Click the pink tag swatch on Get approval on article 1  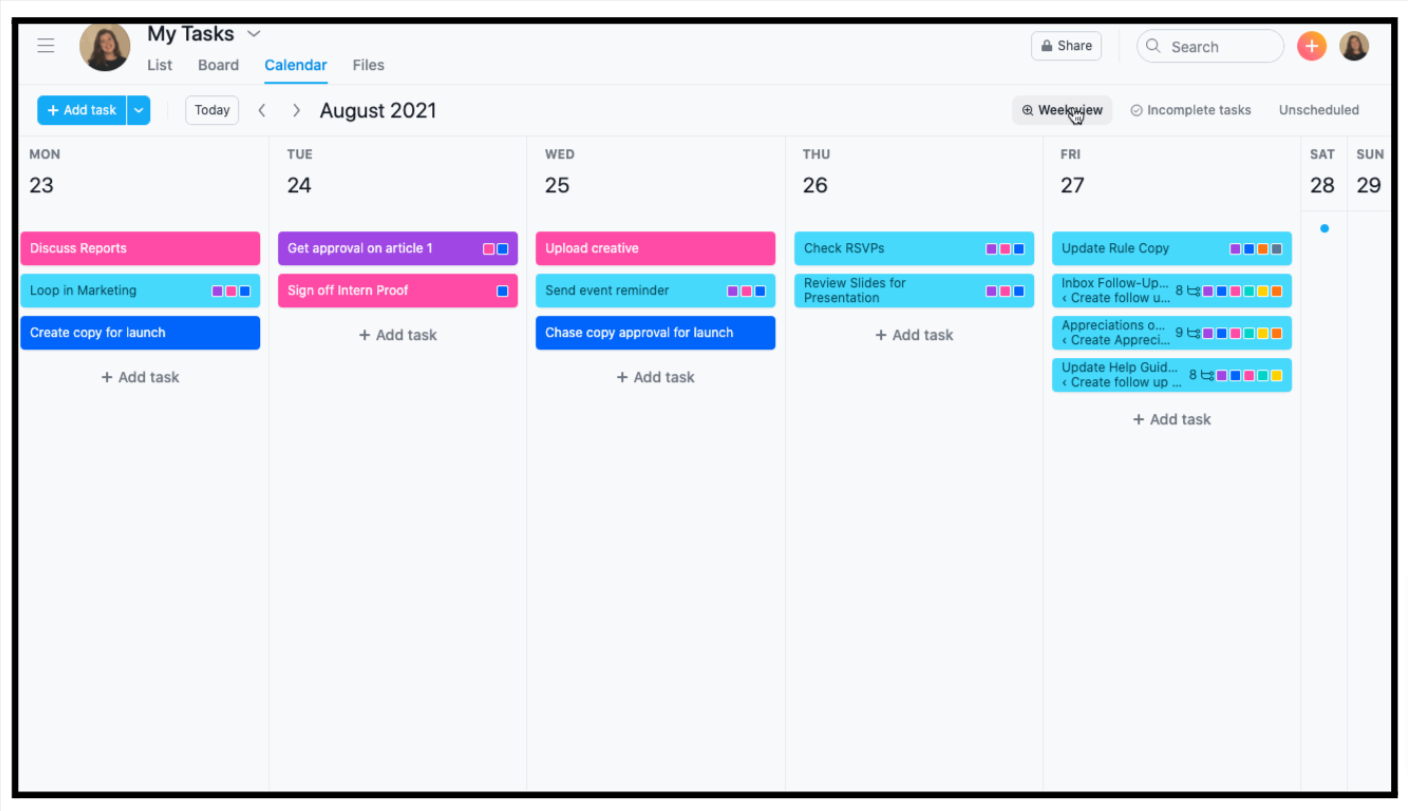tap(489, 248)
